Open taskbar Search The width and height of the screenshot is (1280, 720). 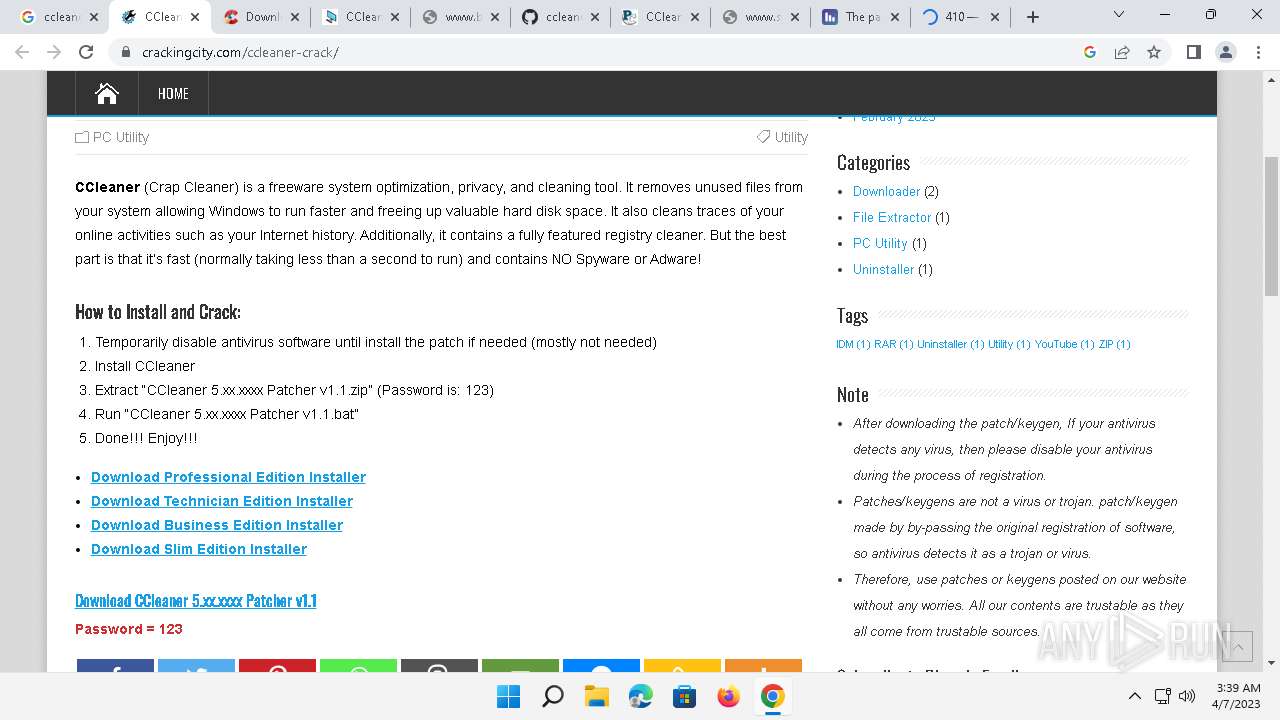point(552,696)
